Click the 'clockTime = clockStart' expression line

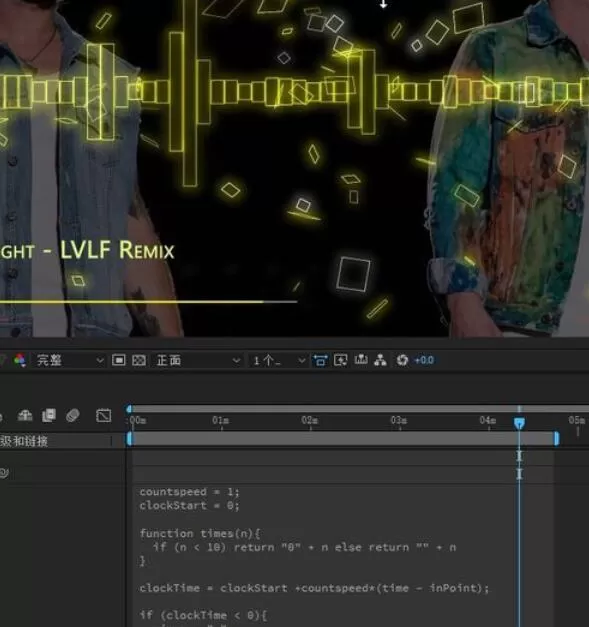coord(314,588)
